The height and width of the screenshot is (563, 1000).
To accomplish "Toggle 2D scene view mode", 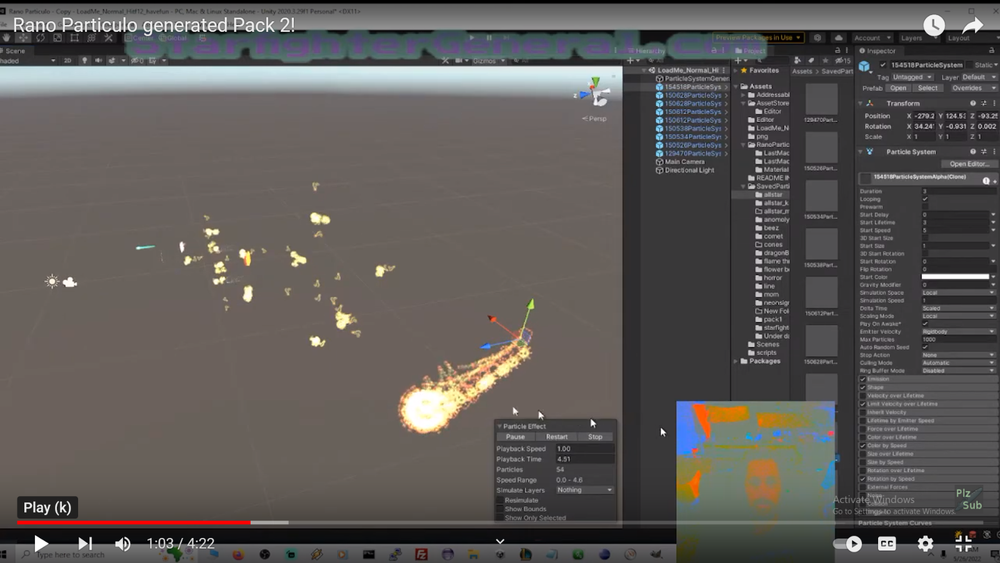I will (x=68, y=61).
